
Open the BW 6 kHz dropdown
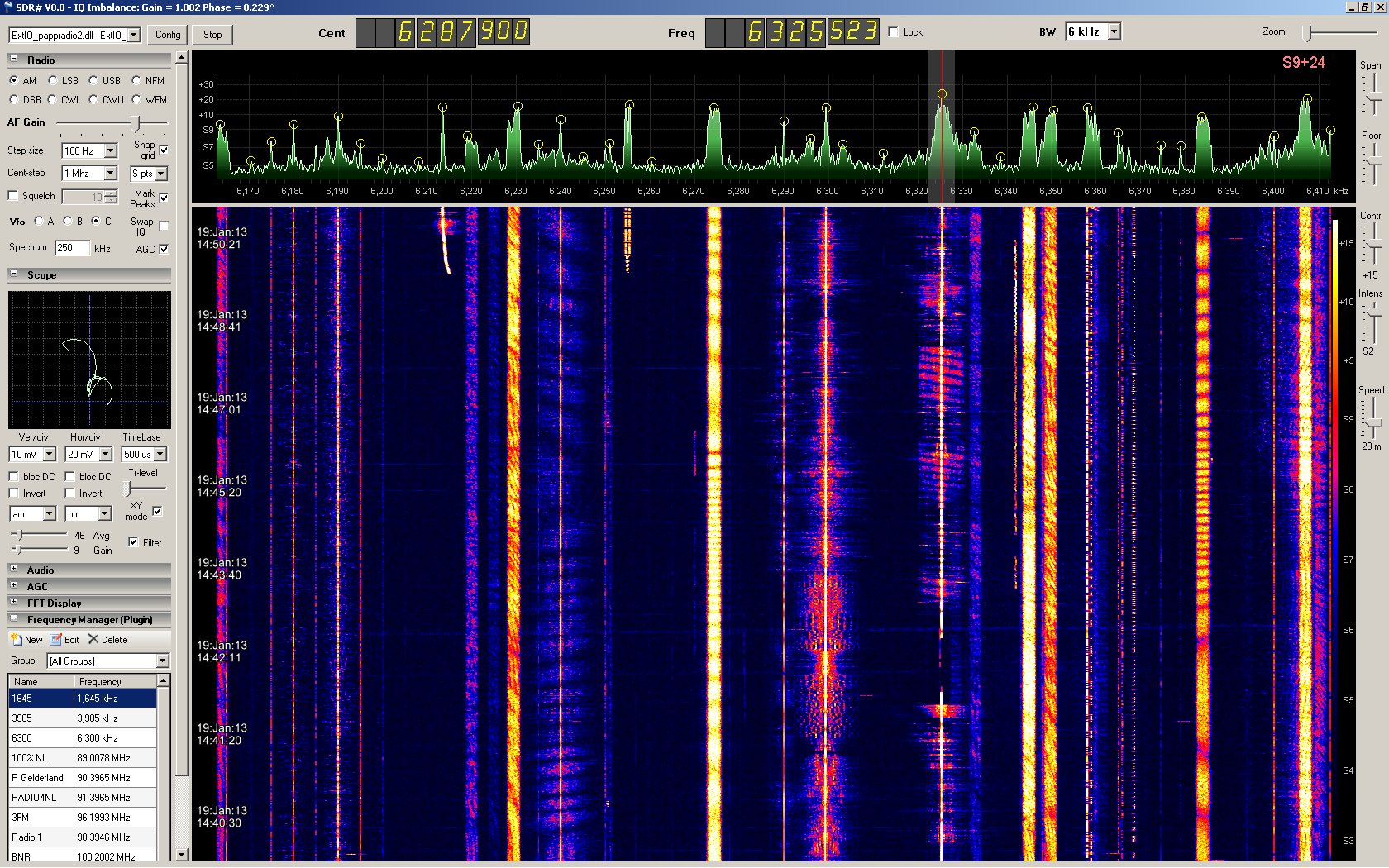[1114, 31]
